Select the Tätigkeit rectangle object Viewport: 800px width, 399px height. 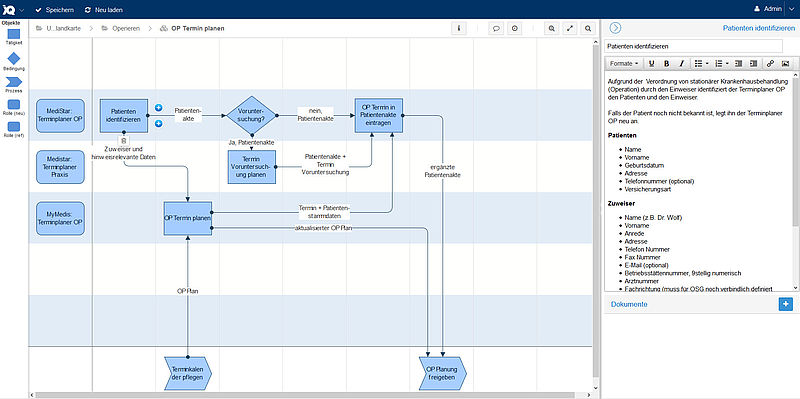(14, 34)
